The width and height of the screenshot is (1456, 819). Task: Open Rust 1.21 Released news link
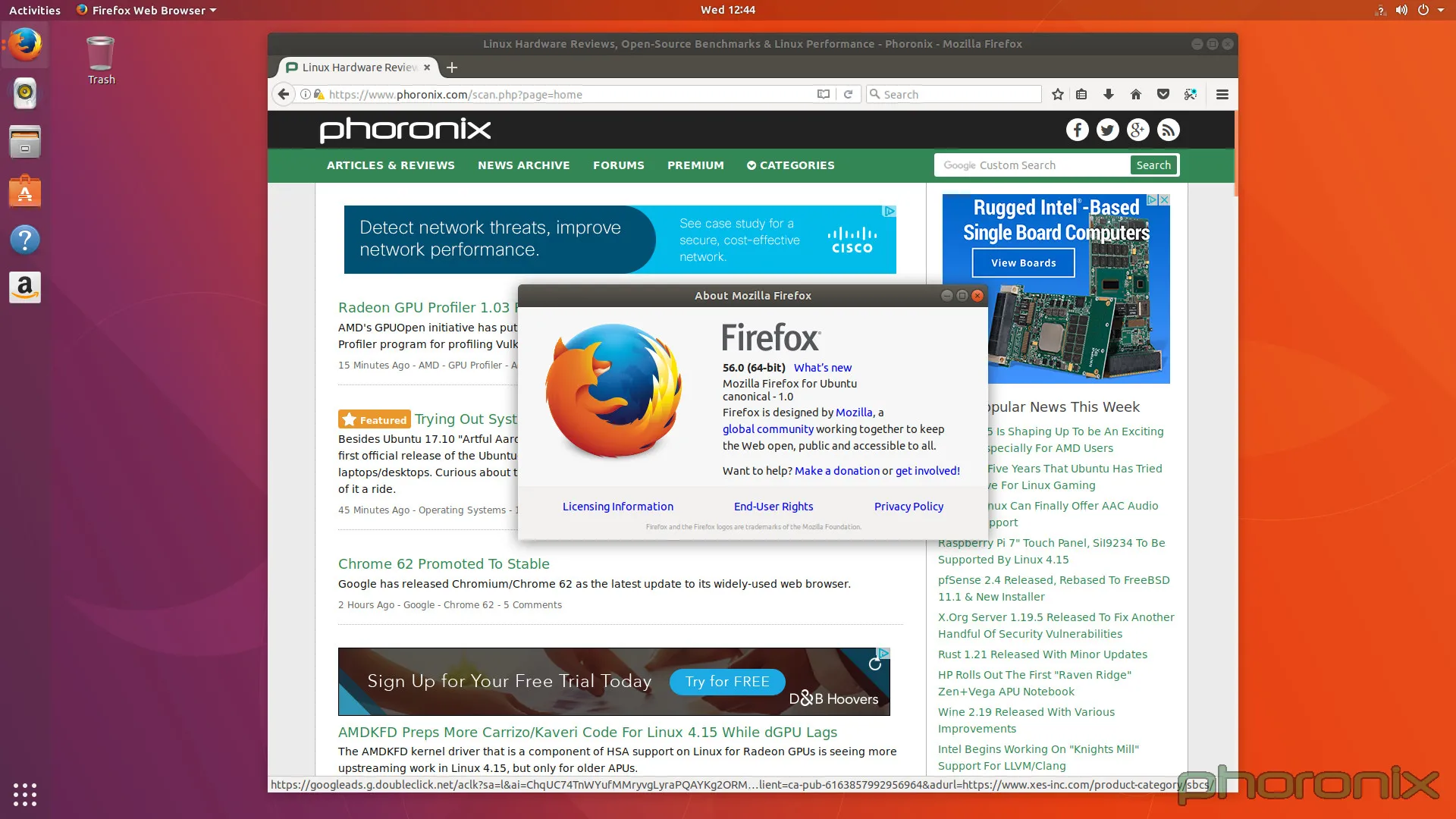tap(1042, 654)
